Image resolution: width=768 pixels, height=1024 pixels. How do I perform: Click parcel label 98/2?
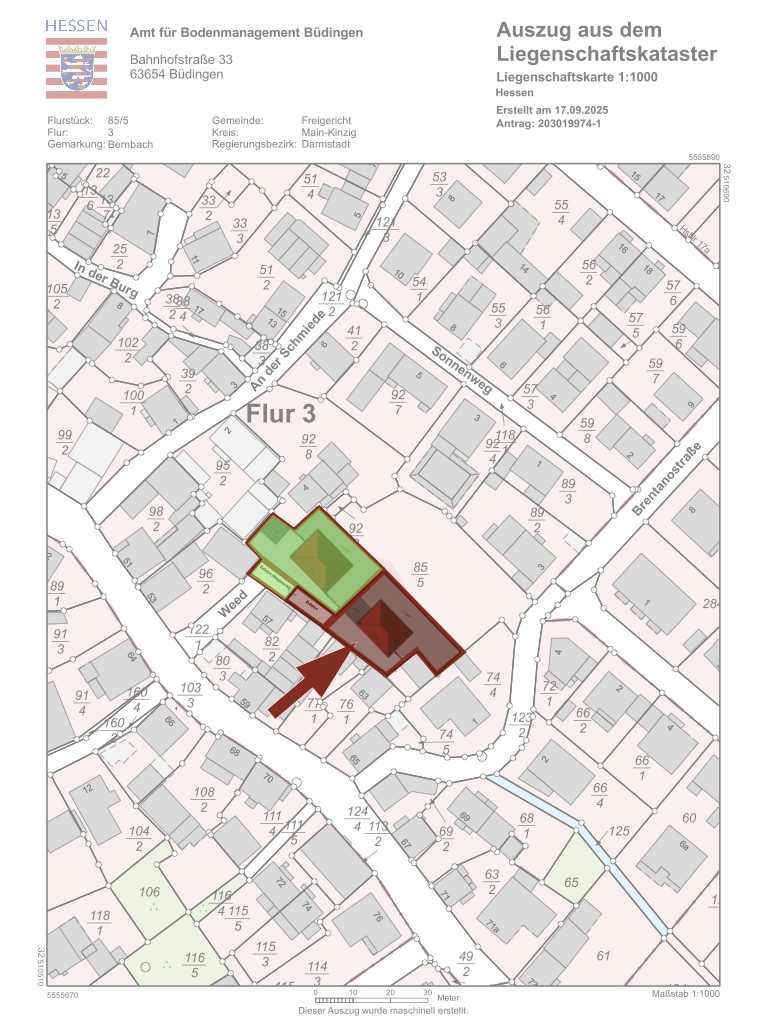pos(156,519)
